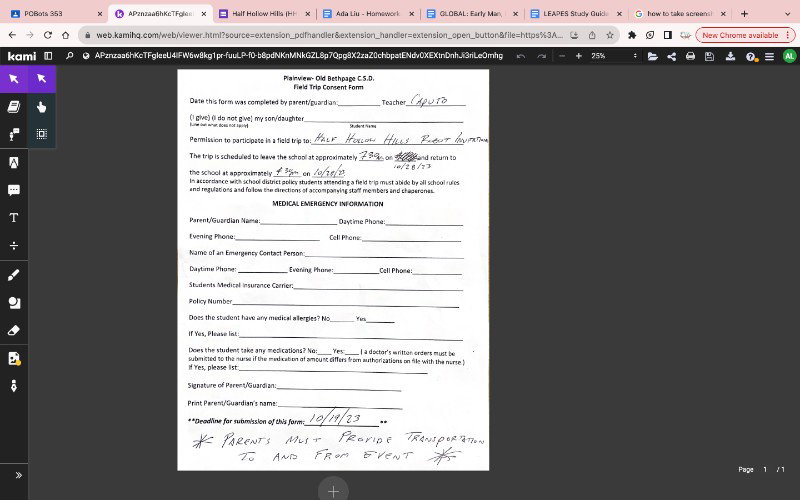Open the comment tool
Image resolution: width=800 pixels, height=500 pixels.
14,190
